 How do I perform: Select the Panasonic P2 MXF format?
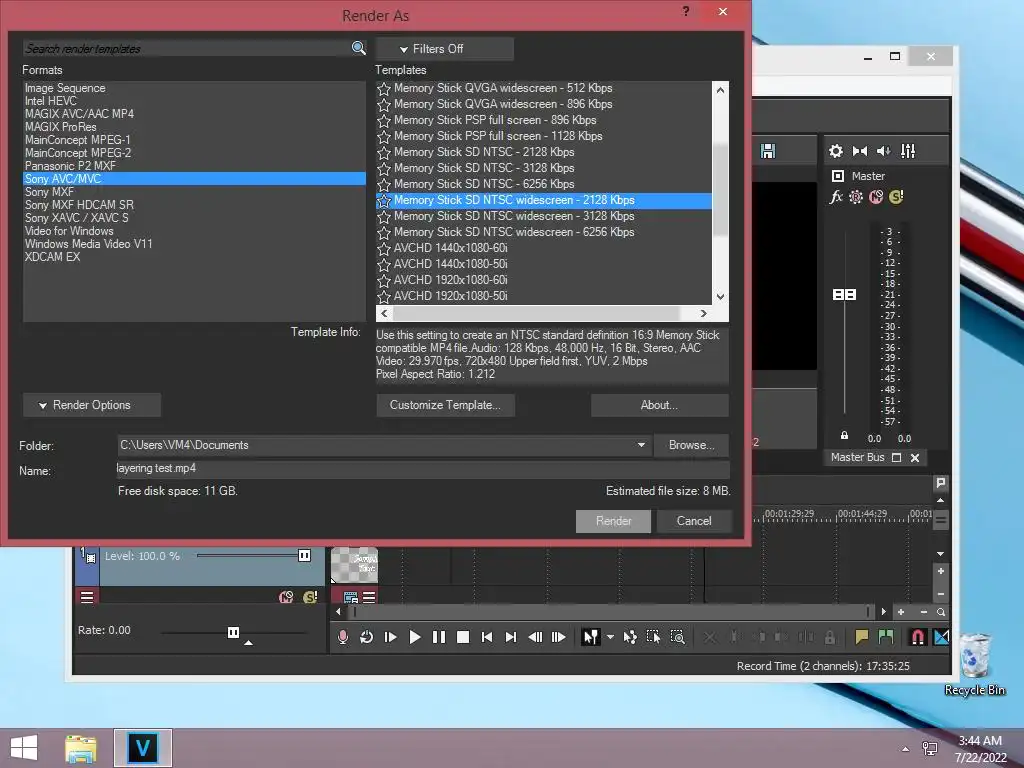point(70,166)
